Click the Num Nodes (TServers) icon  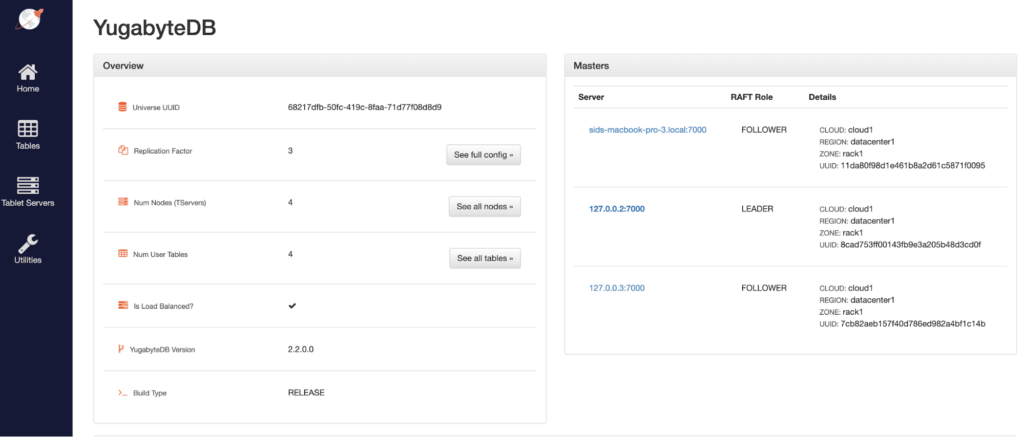pos(122,202)
